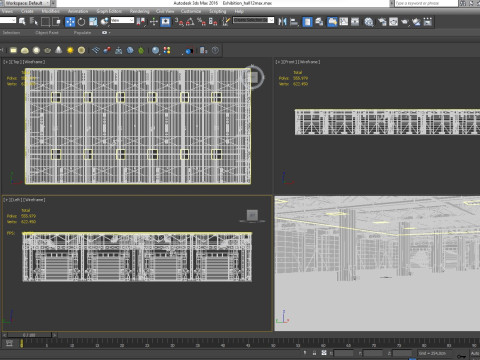Click the cone primitive icon

coord(59,50)
